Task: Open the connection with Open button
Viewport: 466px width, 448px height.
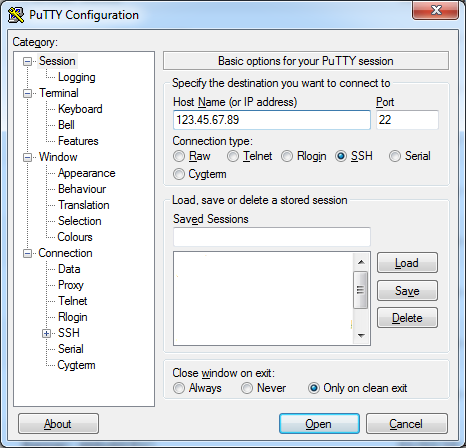Action: (x=319, y=424)
